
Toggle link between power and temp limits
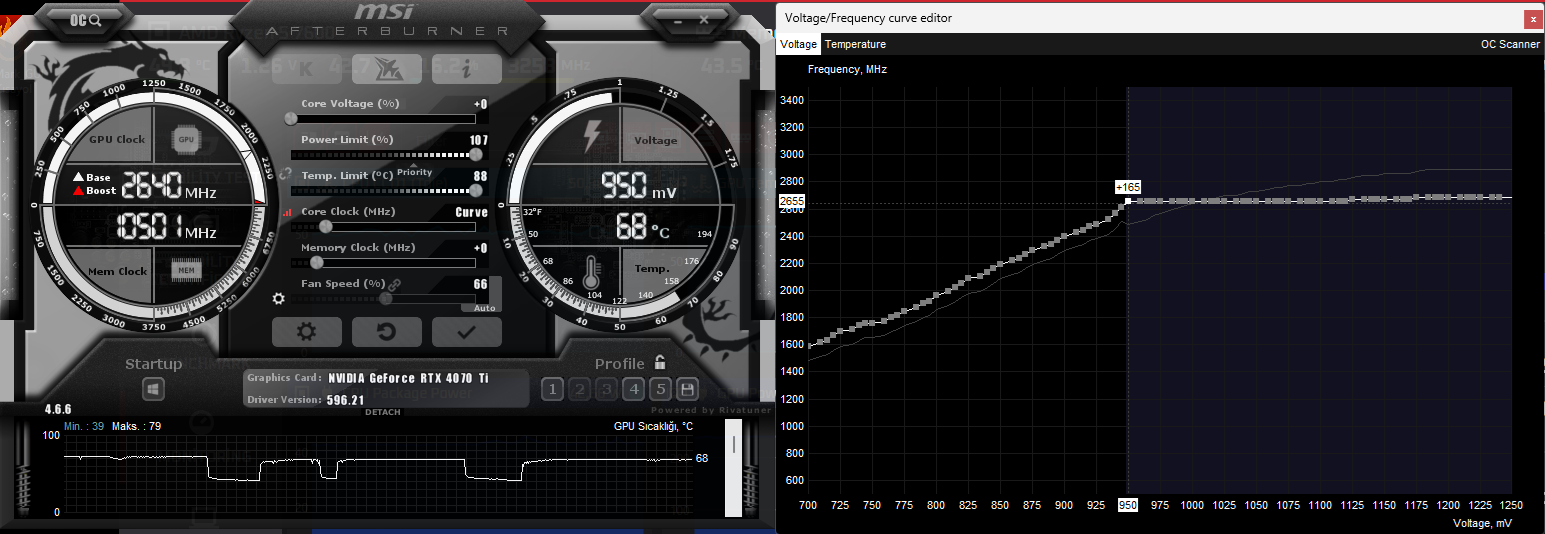(284, 173)
